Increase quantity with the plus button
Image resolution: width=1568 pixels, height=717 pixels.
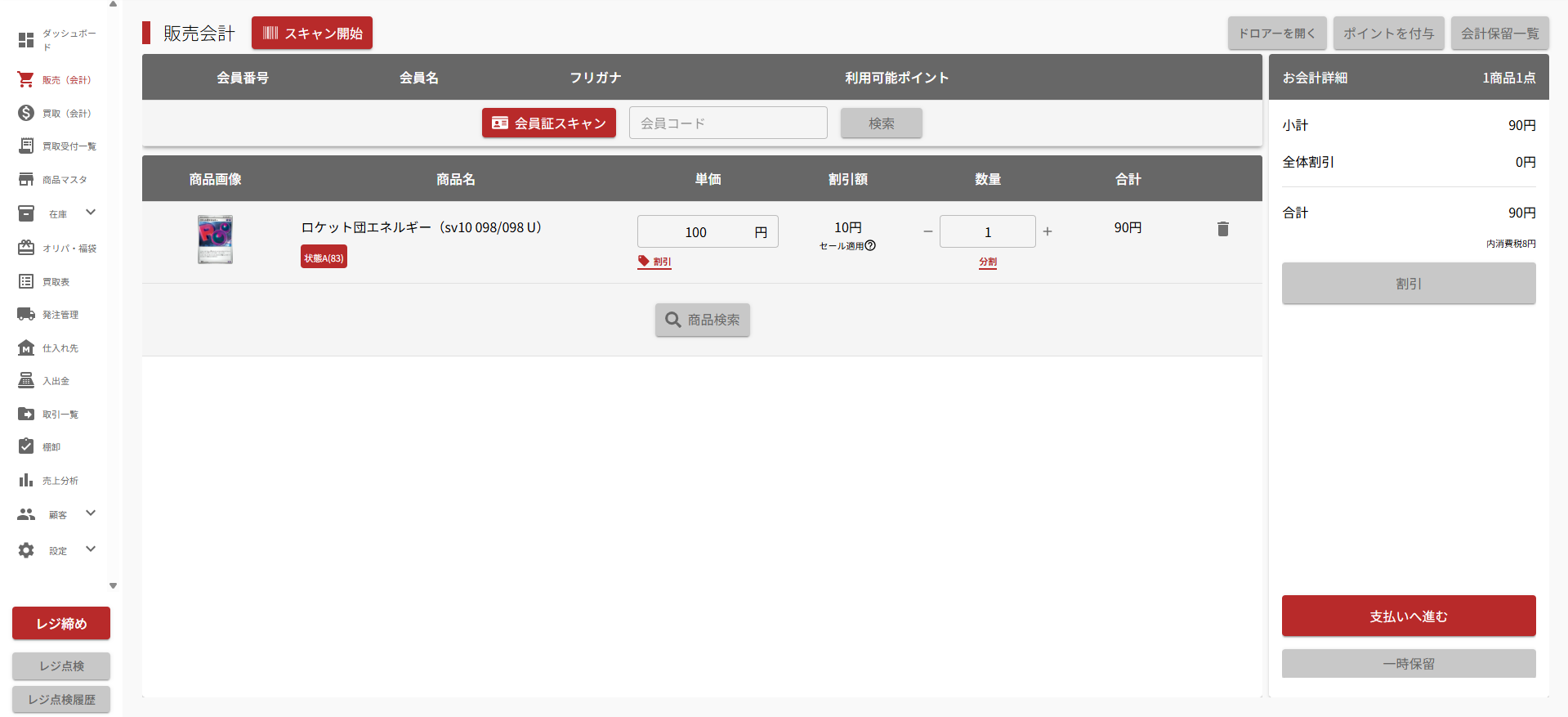point(1048,232)
